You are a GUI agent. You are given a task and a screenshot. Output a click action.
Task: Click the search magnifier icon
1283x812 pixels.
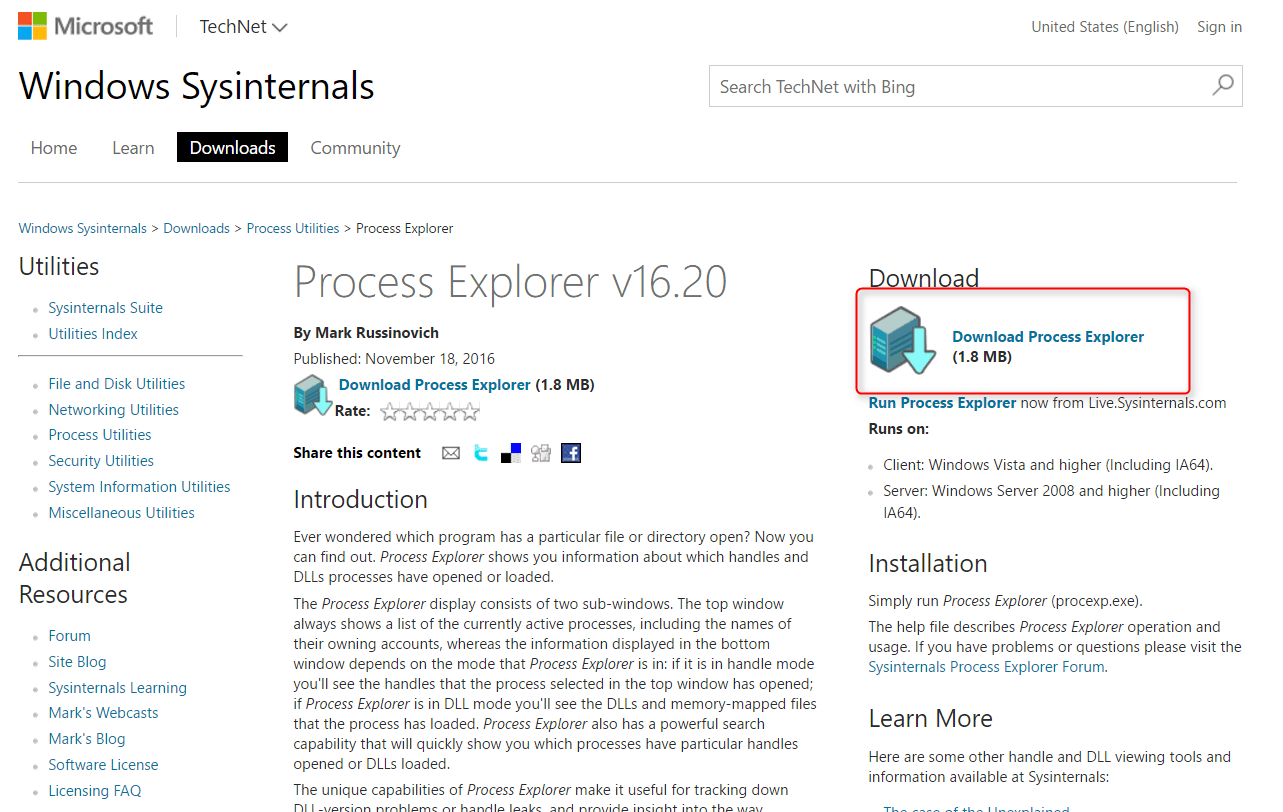[1222, 86]
